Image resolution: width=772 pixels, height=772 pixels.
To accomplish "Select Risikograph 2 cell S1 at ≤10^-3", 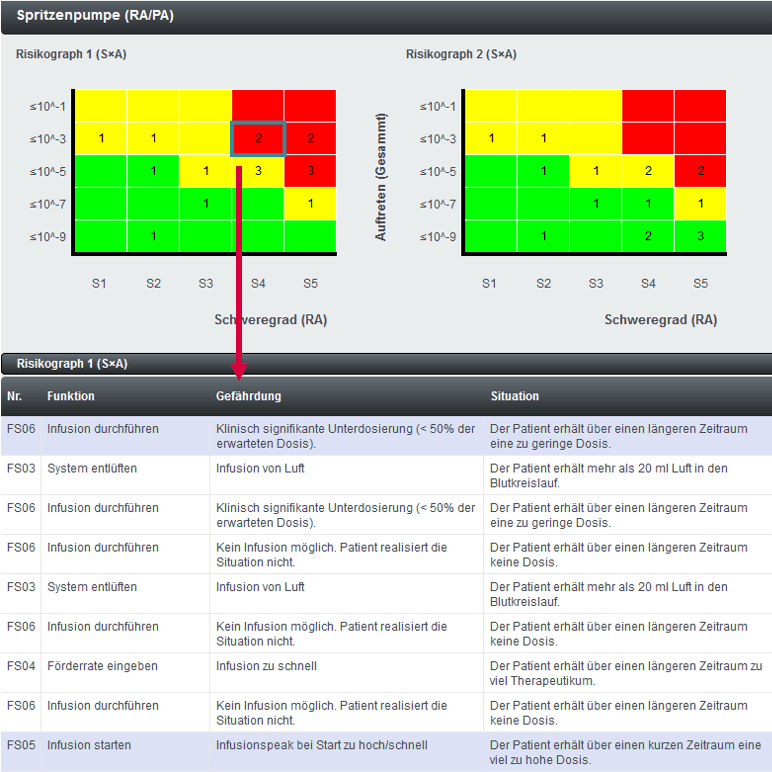I will pyautogui.click(x=491, y=139).
